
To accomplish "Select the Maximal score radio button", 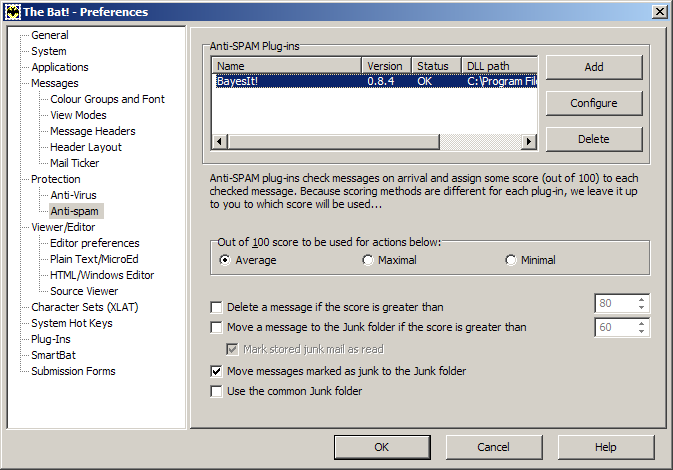I will coord(368,260).
